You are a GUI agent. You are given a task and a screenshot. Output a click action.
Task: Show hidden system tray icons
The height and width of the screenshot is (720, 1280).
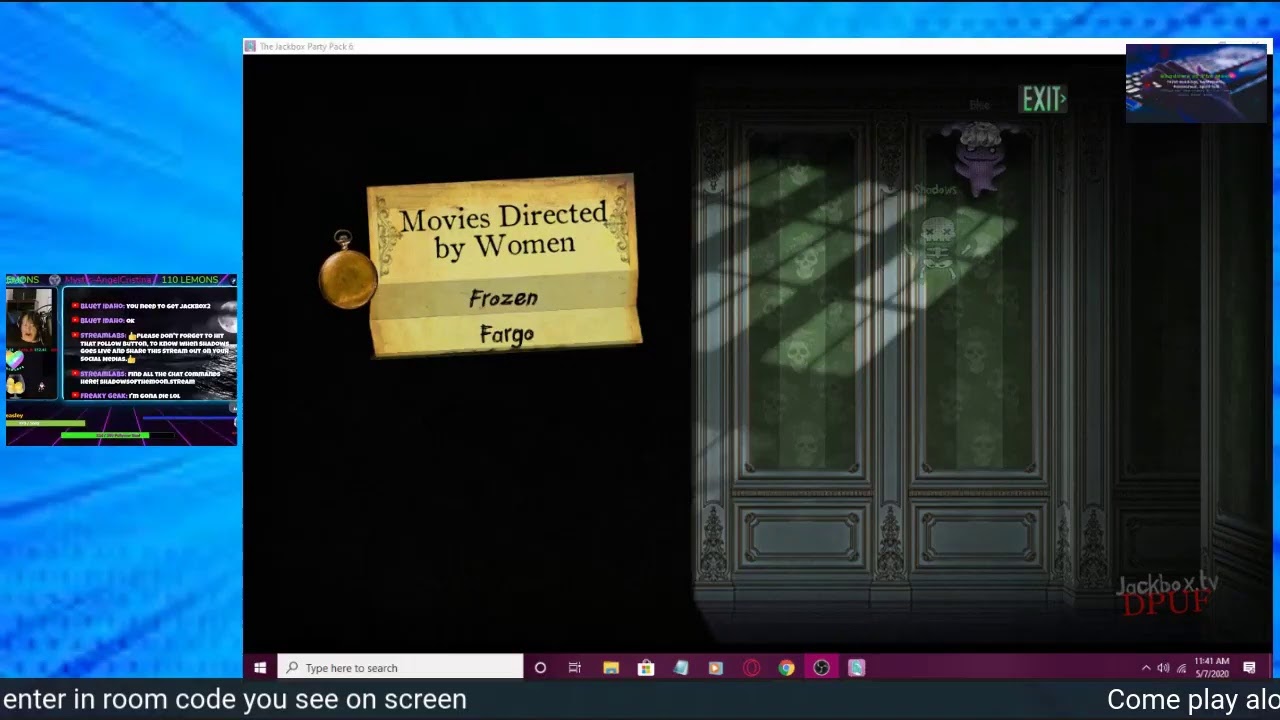(1146, 668)
